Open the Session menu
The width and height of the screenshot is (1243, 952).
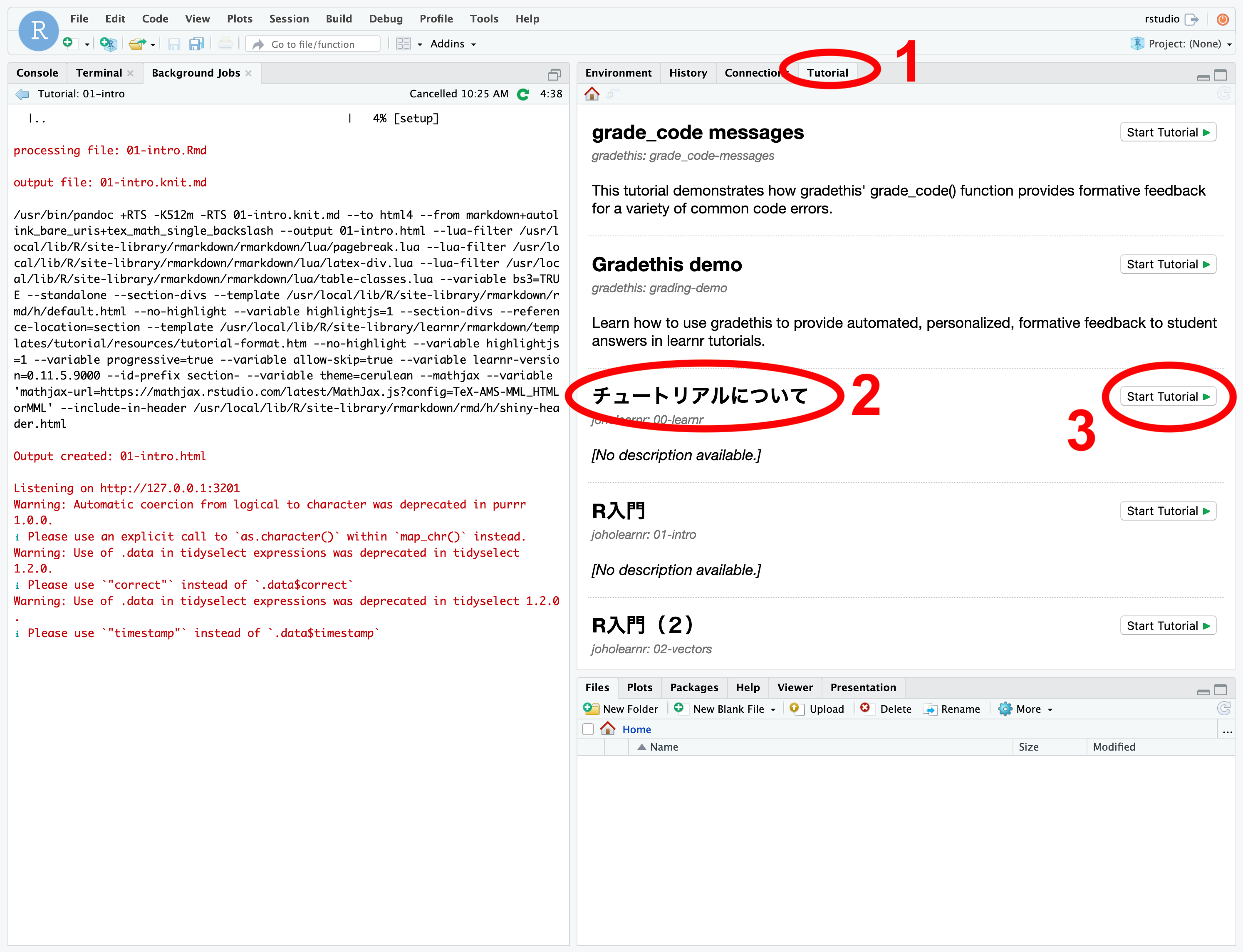click(x=288, y=19)
